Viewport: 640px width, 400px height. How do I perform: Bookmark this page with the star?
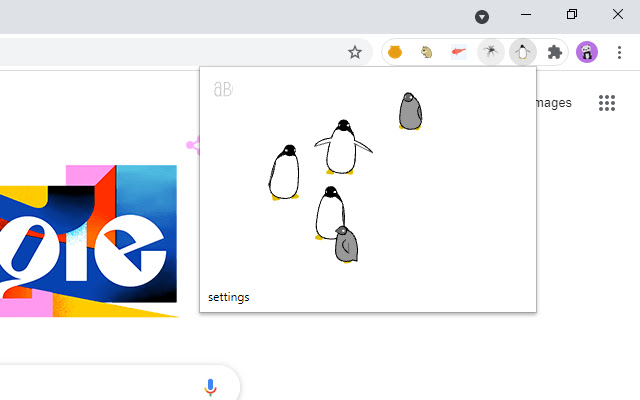354,52
